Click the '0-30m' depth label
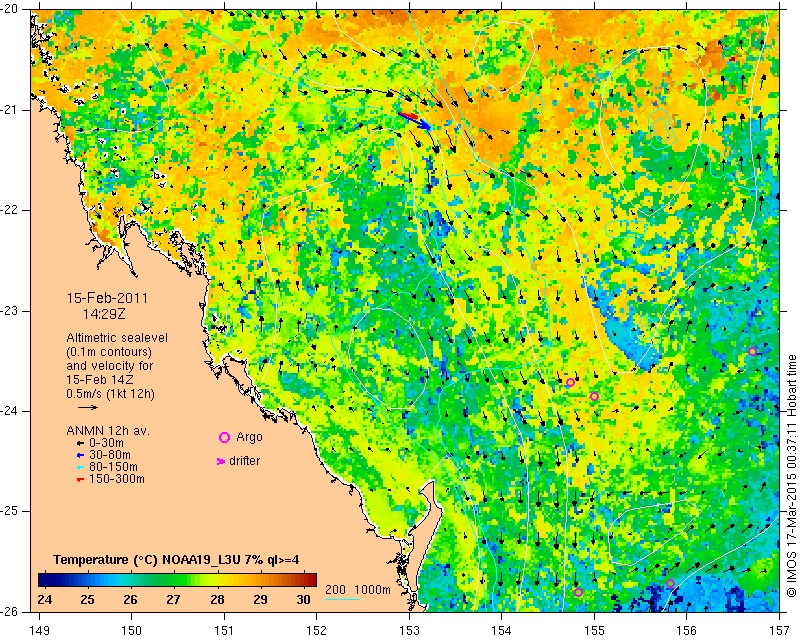 coord(106,443)
